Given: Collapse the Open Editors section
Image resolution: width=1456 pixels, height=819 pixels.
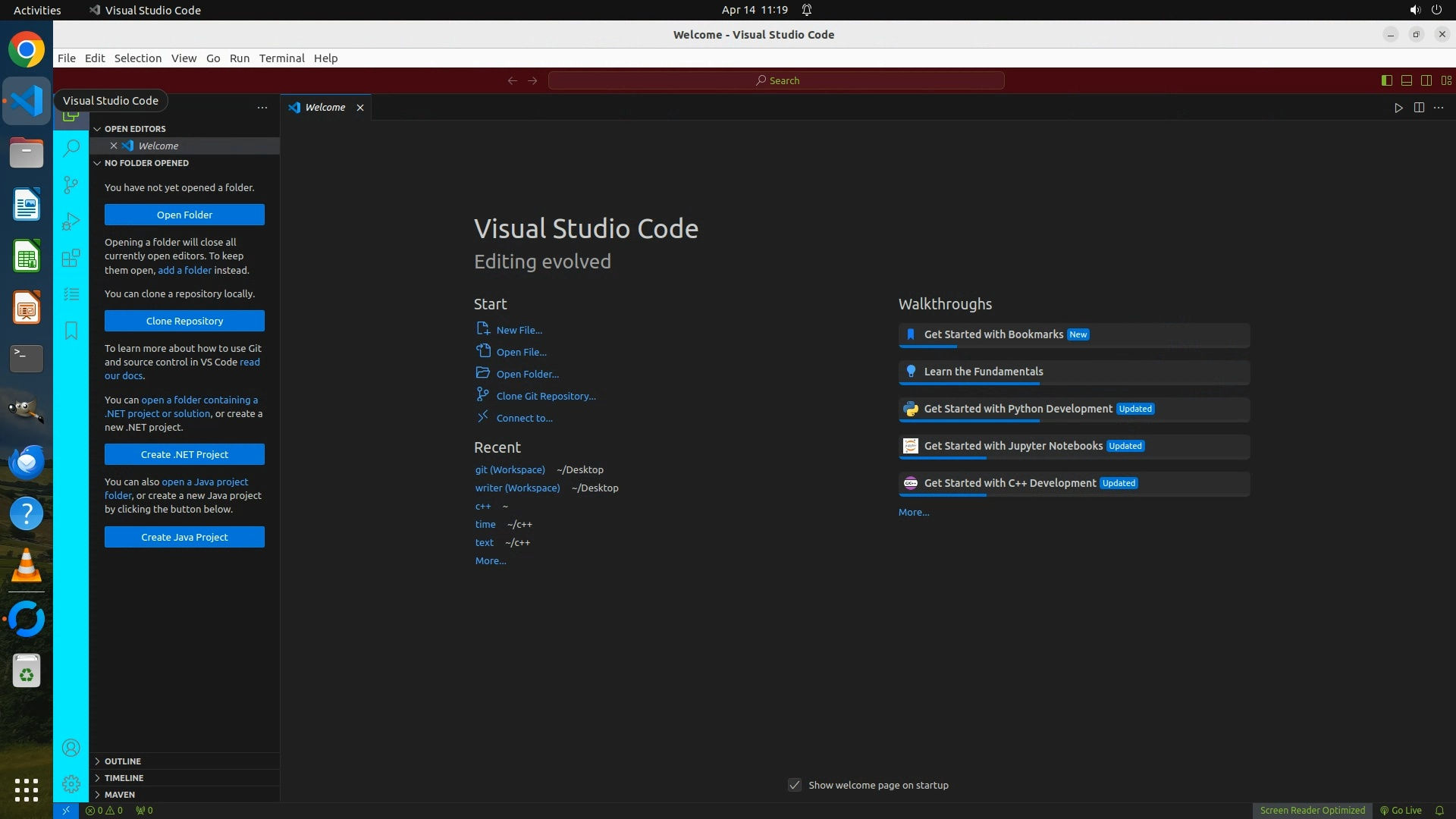Looking at the screenshot, I should pyautogui.click(x=135, y=129).
